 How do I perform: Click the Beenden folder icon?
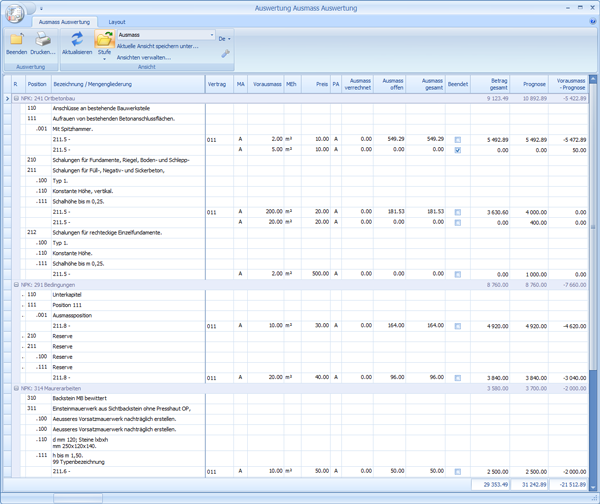[x=16, y=39]
